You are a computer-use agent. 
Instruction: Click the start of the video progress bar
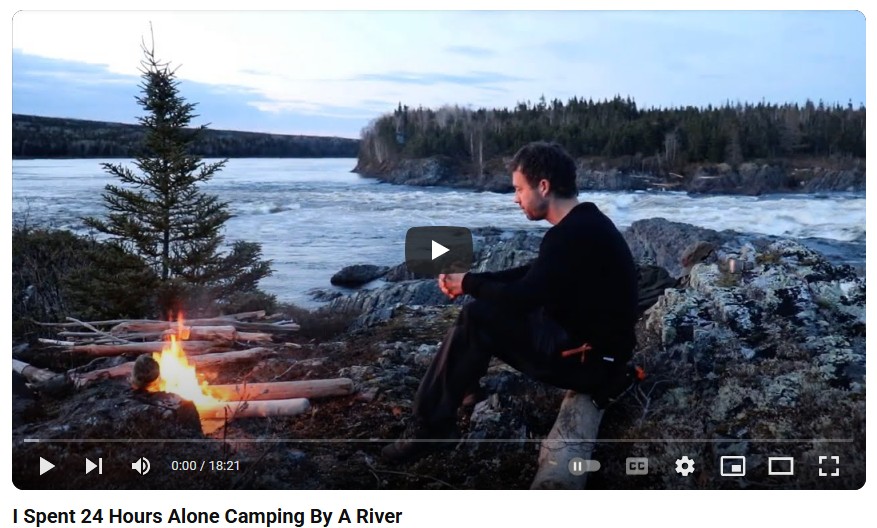click(26, 441)
